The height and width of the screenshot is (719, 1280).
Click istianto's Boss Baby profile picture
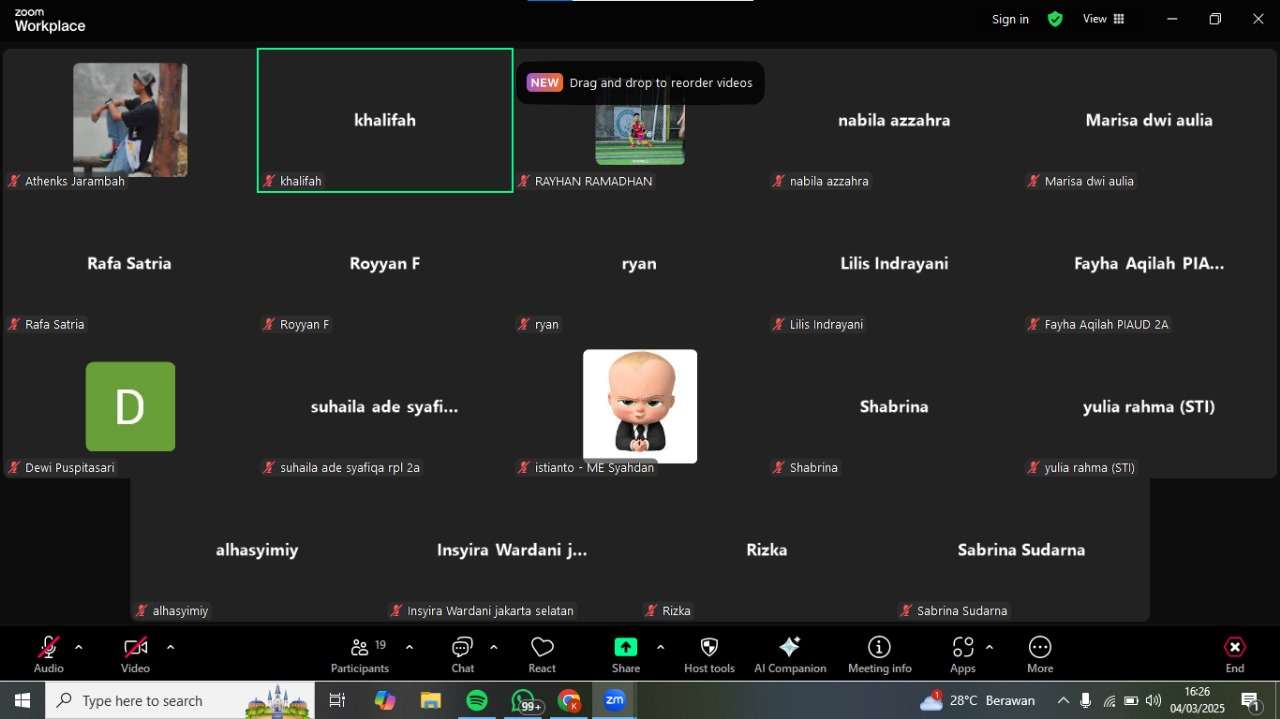[640, 406]
